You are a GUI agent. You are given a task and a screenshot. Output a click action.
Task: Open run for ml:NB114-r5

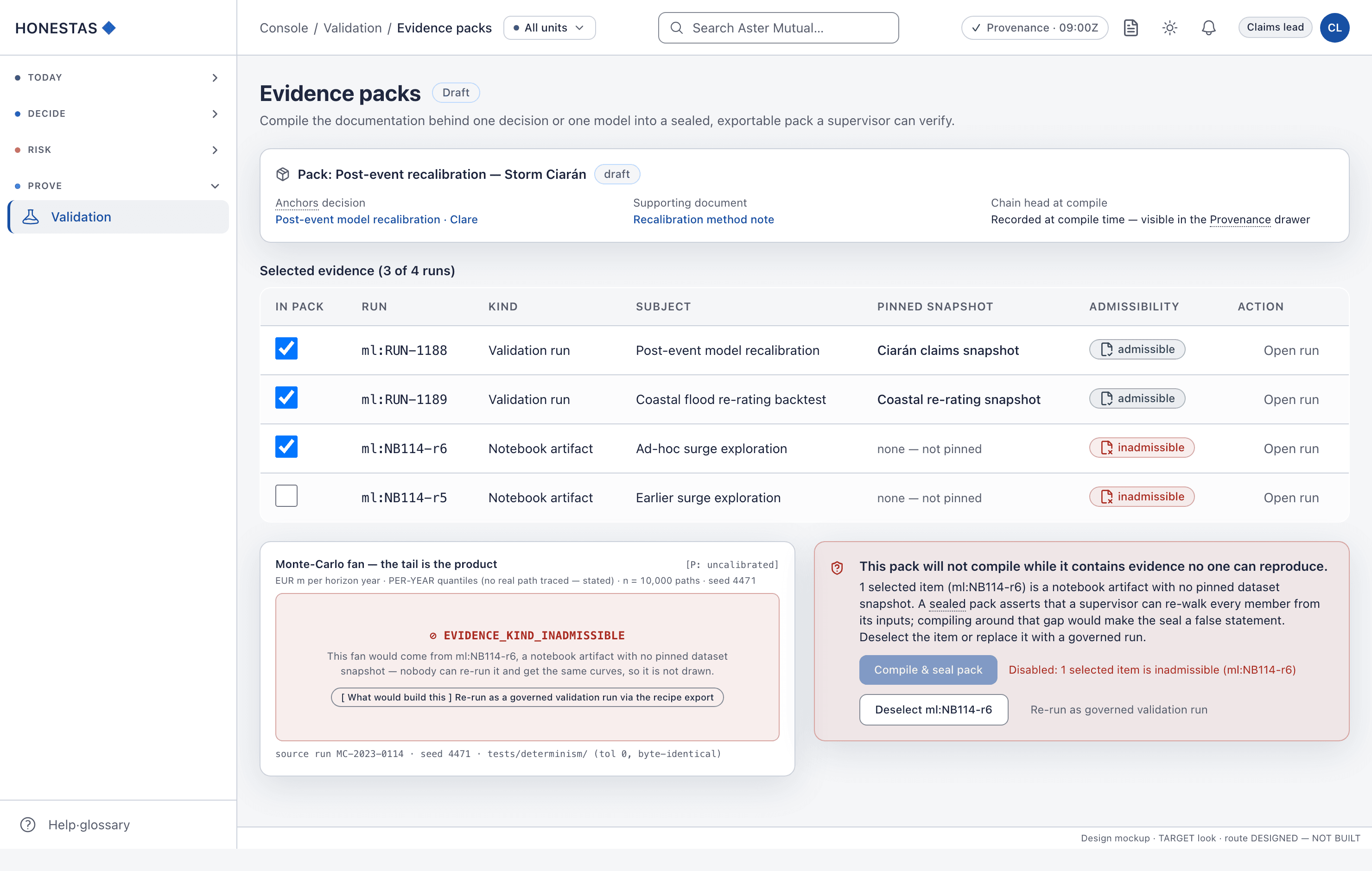pos(1290,497)
